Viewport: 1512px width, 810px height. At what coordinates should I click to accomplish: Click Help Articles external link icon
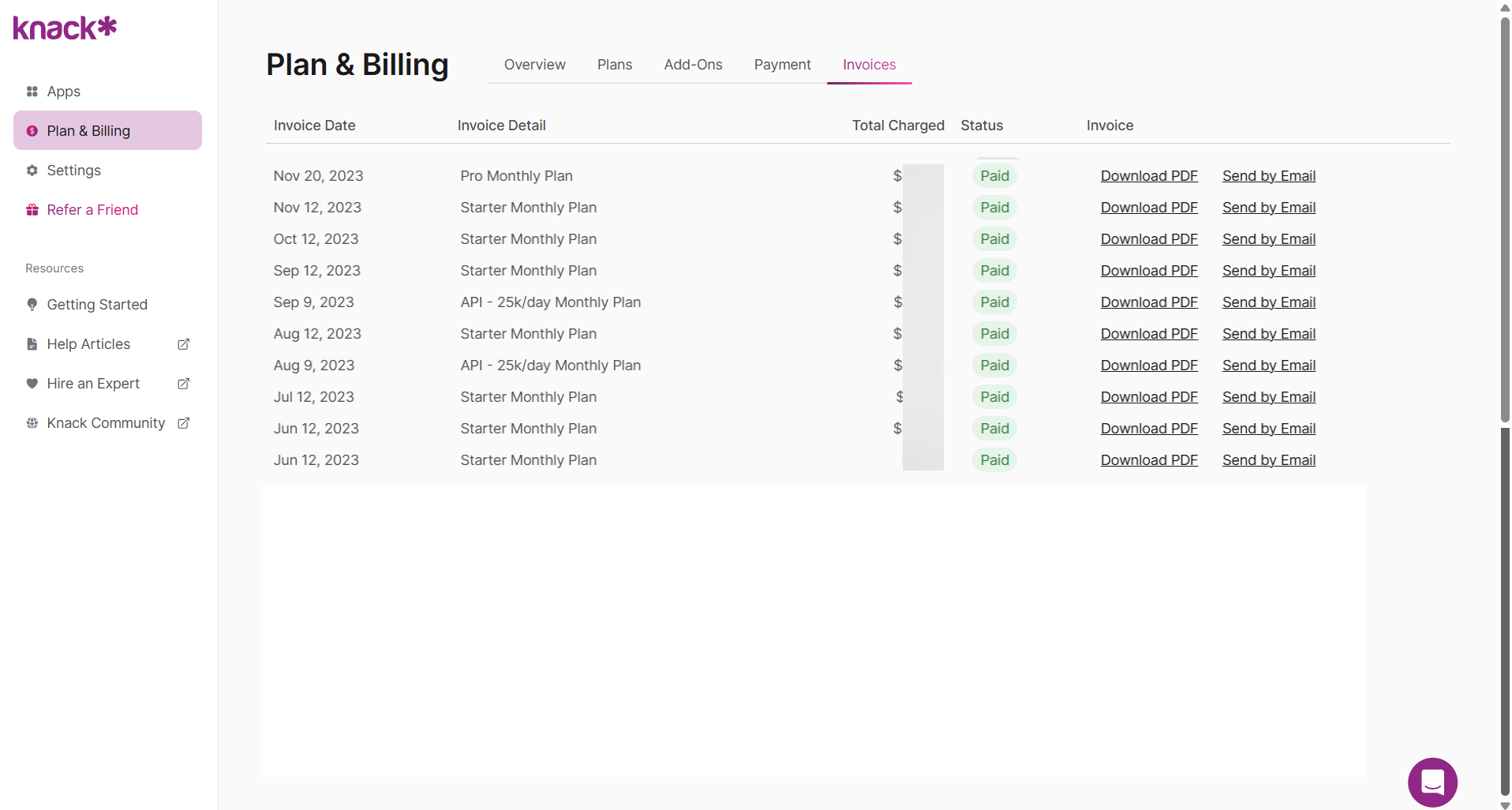tap(184, 344)
